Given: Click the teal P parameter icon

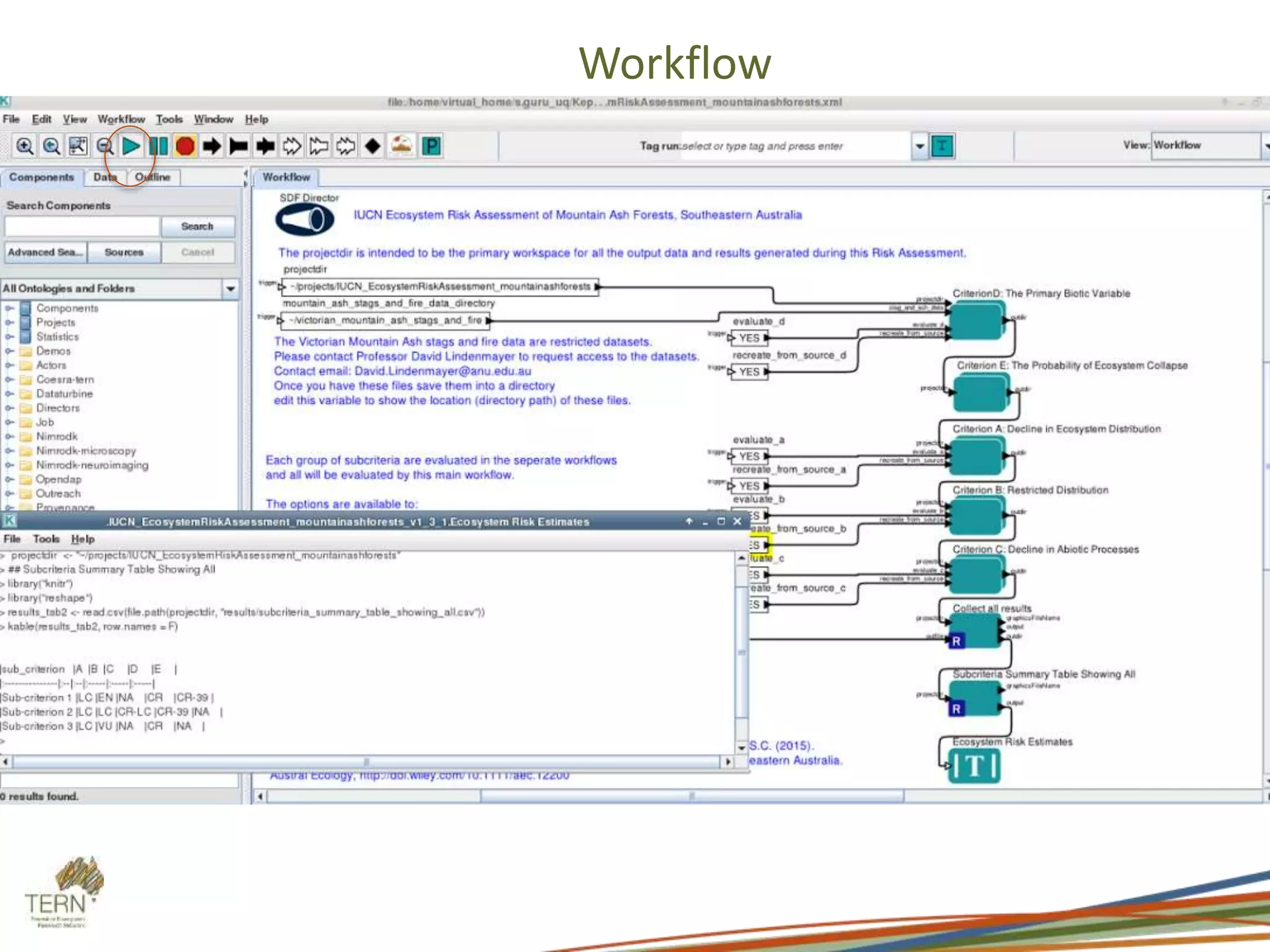Looking at the screenshot, I should [431, 147].
